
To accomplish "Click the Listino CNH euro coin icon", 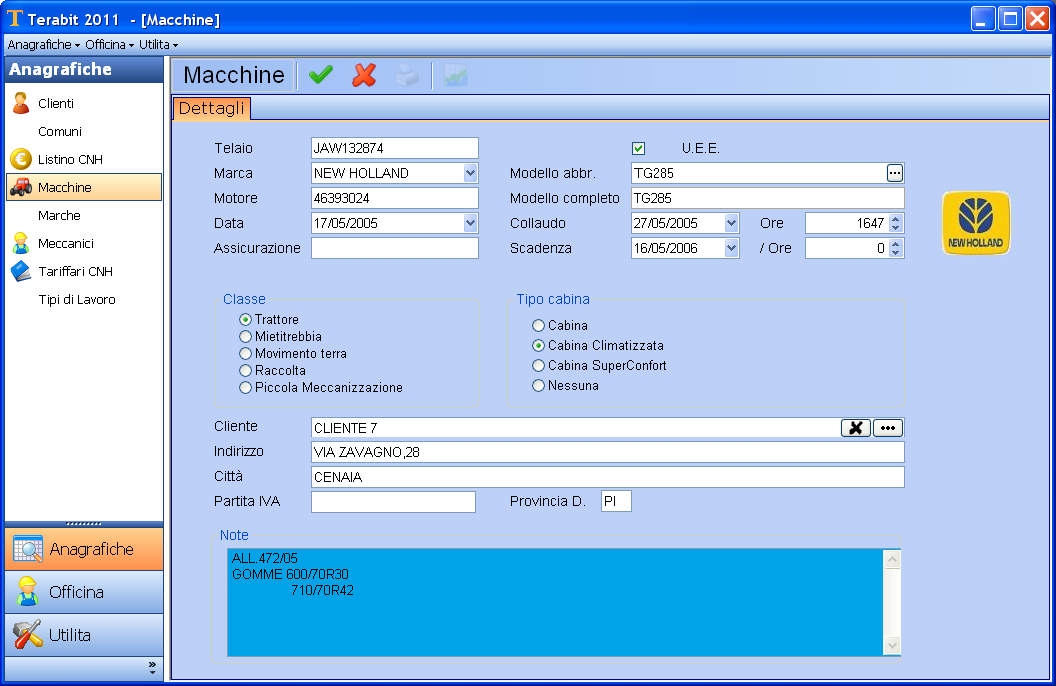I will click(21, 159).
